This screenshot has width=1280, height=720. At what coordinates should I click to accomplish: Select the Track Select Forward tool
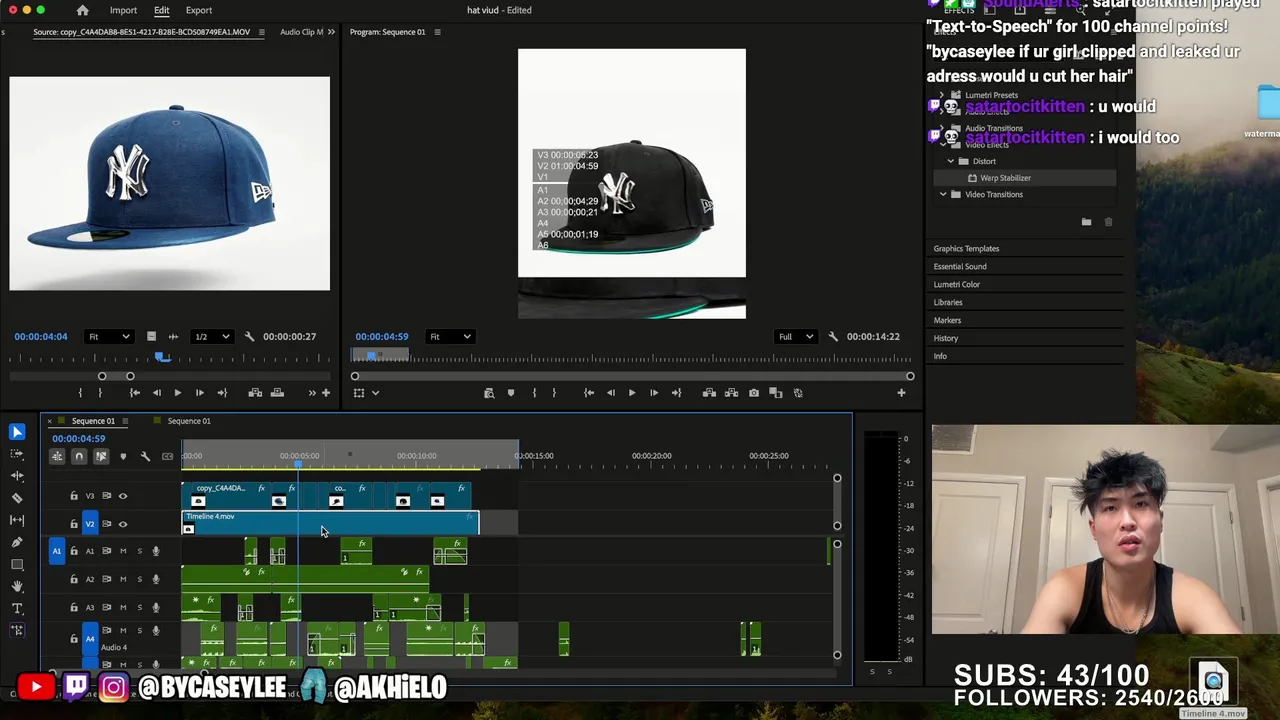pyautogui.click(x=17, y=454)
